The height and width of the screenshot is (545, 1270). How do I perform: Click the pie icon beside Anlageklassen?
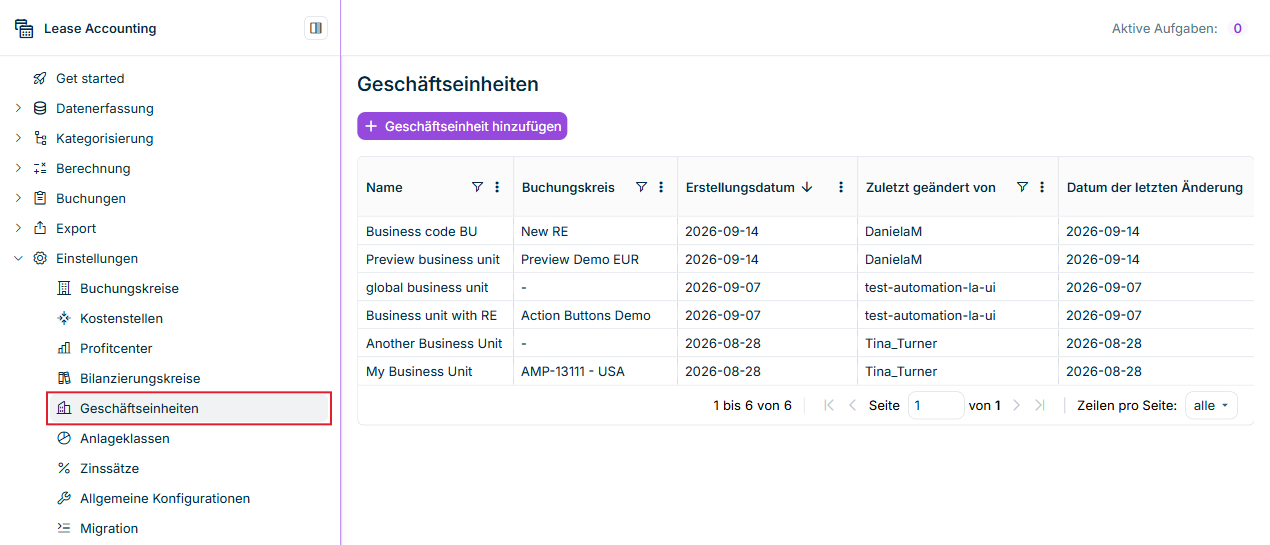pos(64,438)
